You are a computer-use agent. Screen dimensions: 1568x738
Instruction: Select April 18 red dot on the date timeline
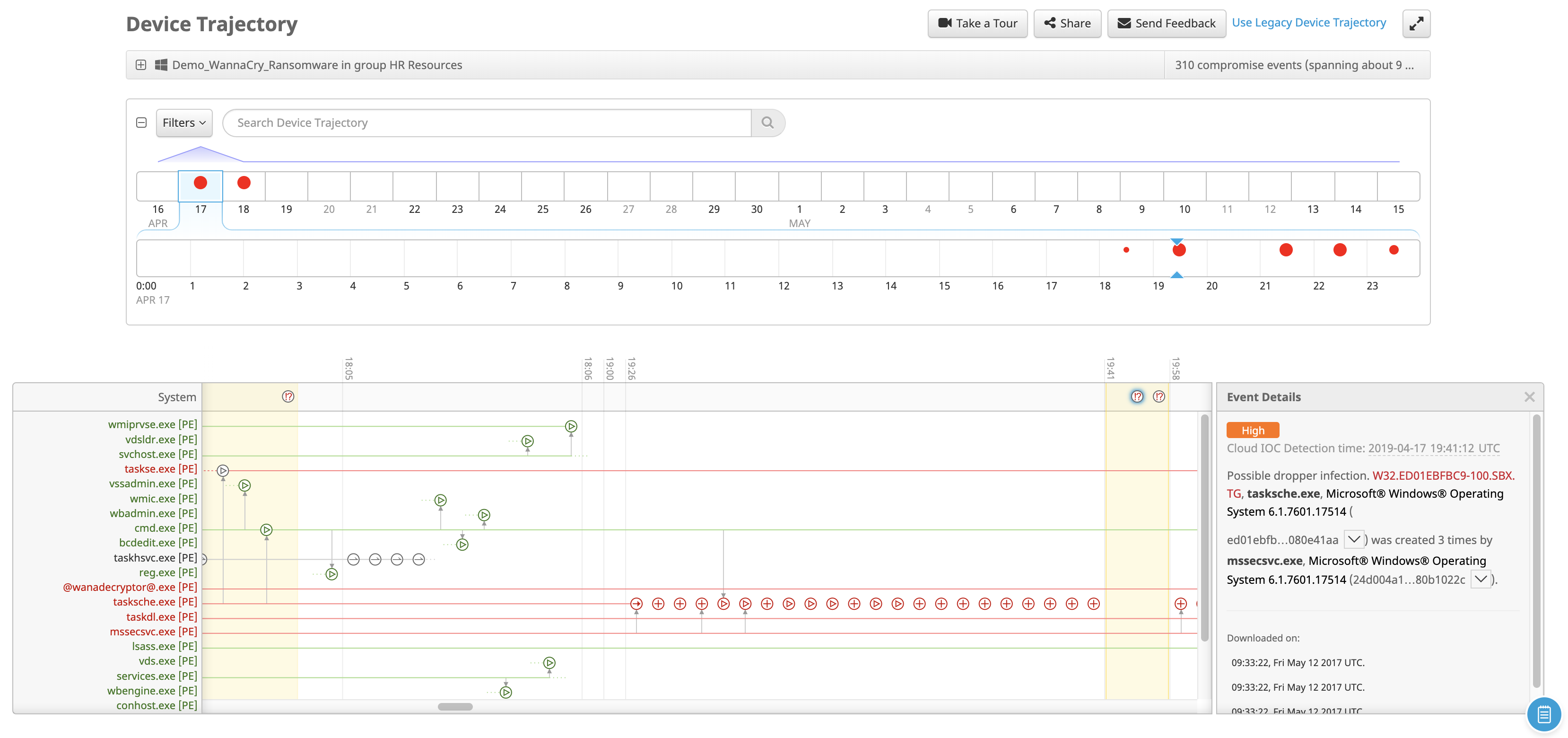point(244,183)
